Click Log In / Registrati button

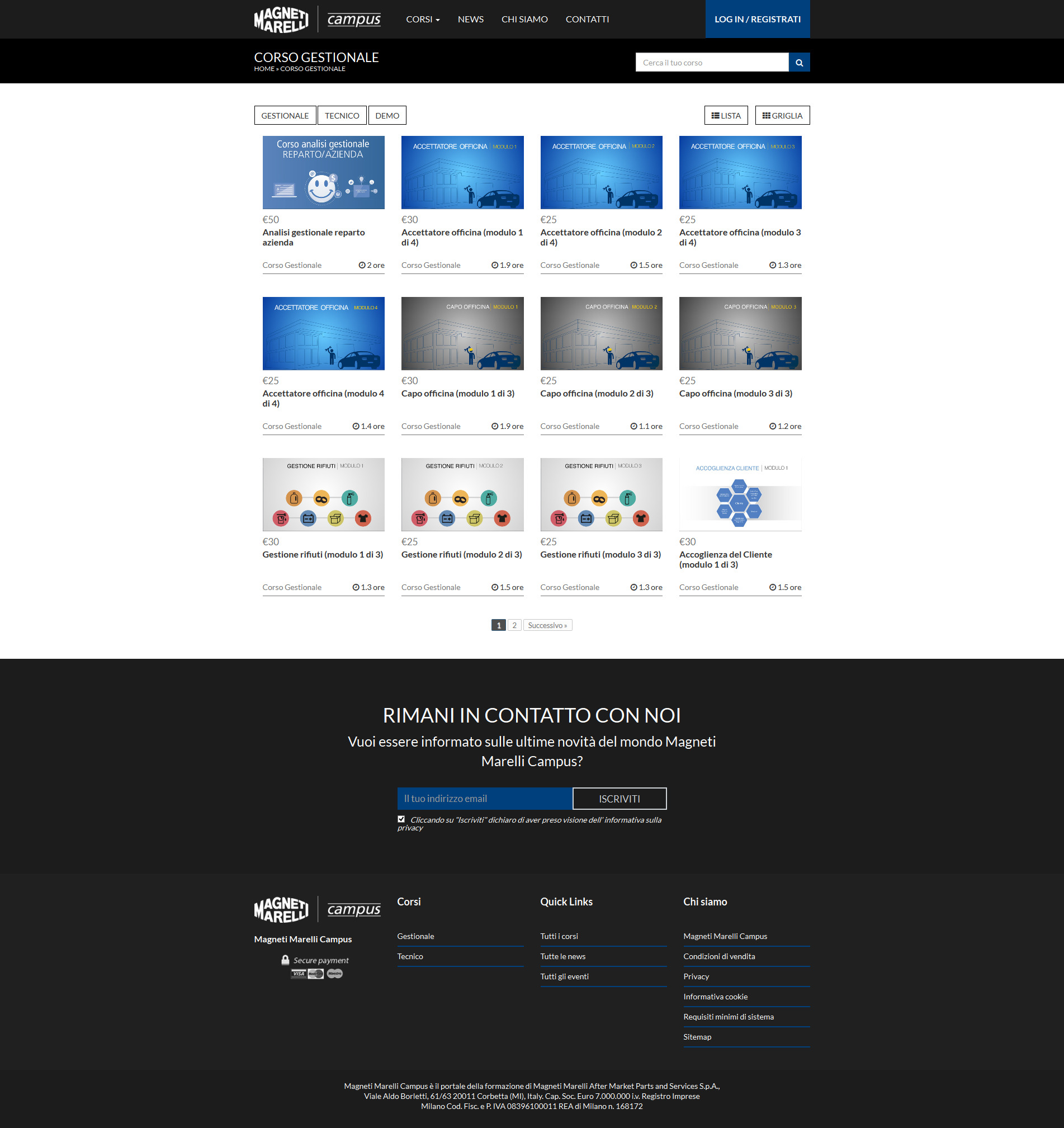point(756,19)
